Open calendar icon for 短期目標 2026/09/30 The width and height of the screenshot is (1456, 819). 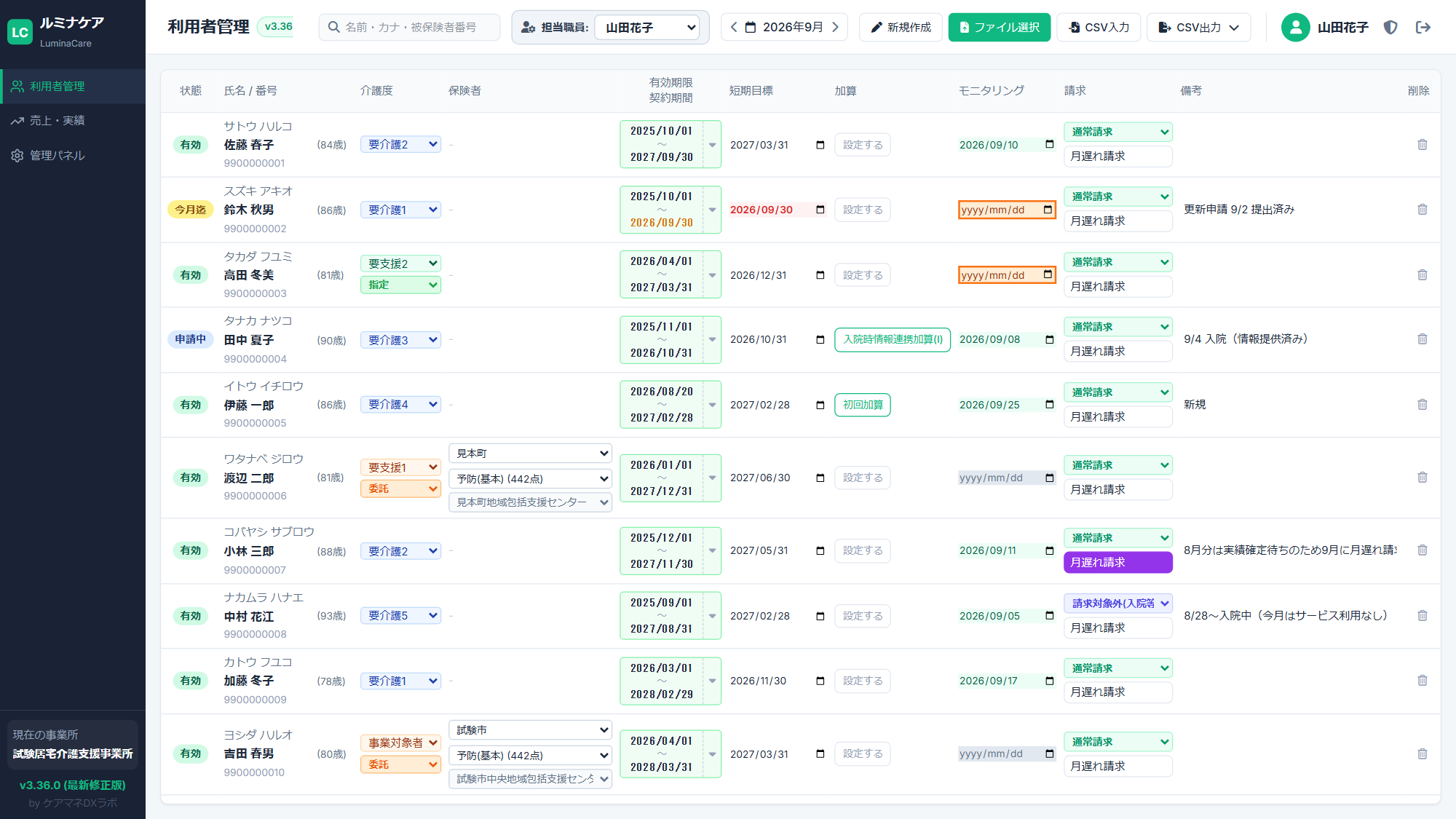820,210
